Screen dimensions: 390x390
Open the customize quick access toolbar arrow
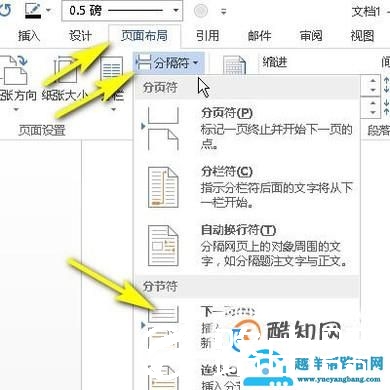click(x=224, y=12)
